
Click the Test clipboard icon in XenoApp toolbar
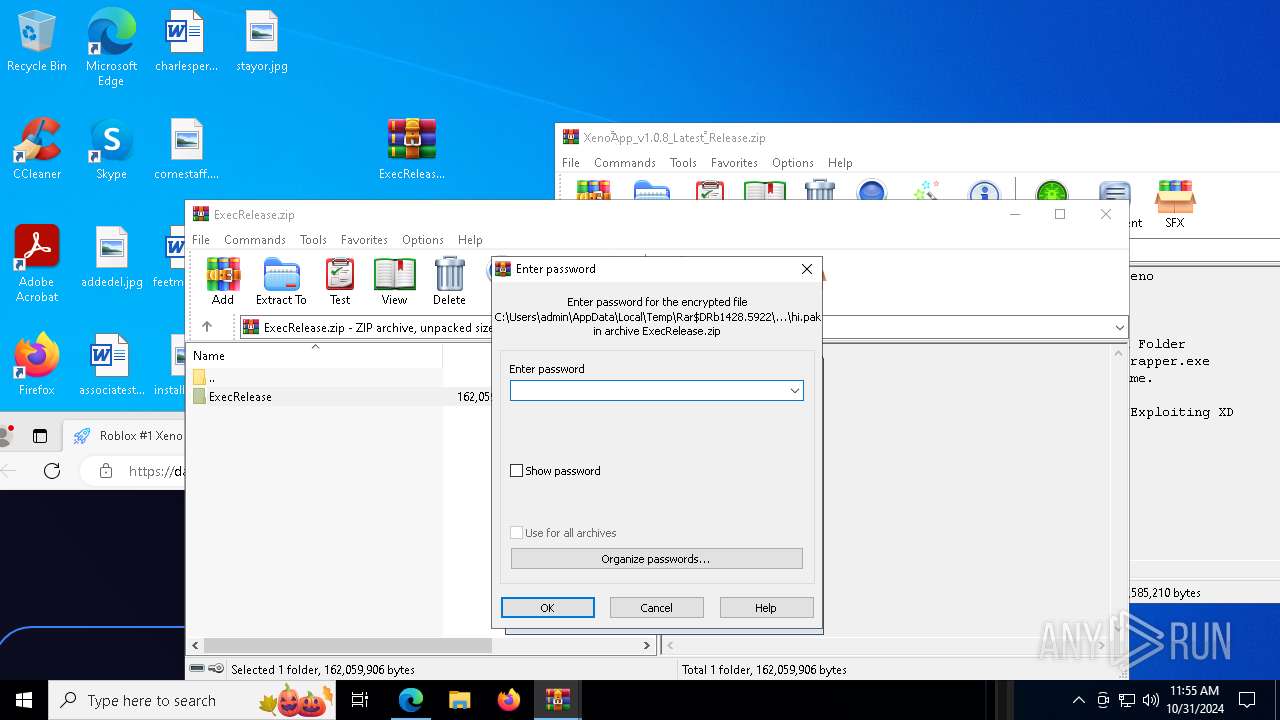[x=709, y=192]
